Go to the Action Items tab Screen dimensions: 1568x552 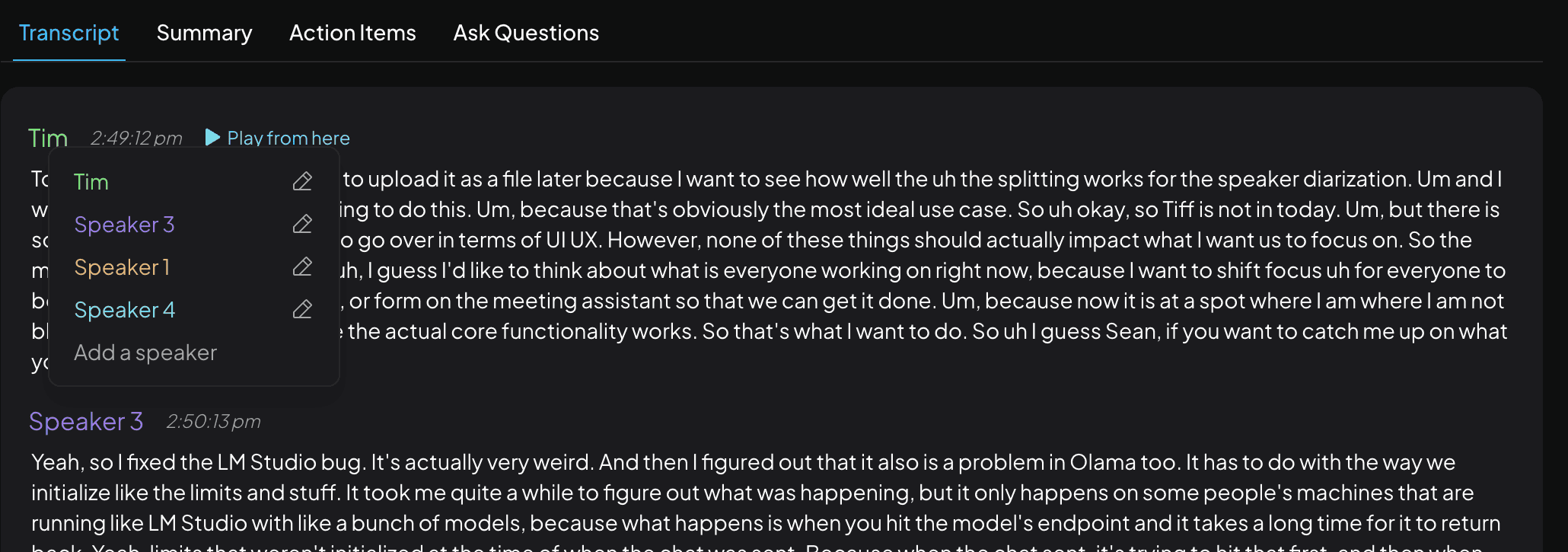352,33
